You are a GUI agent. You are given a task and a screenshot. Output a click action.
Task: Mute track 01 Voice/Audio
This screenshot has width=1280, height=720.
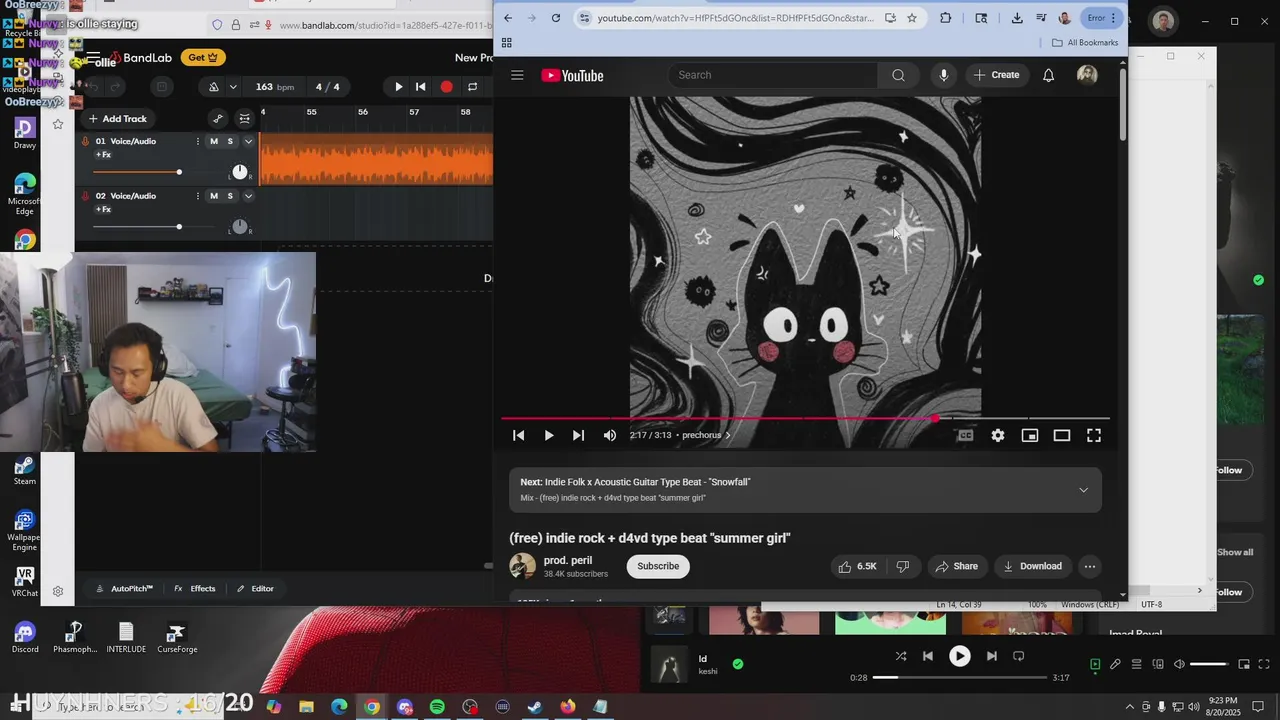coord(213,141)
